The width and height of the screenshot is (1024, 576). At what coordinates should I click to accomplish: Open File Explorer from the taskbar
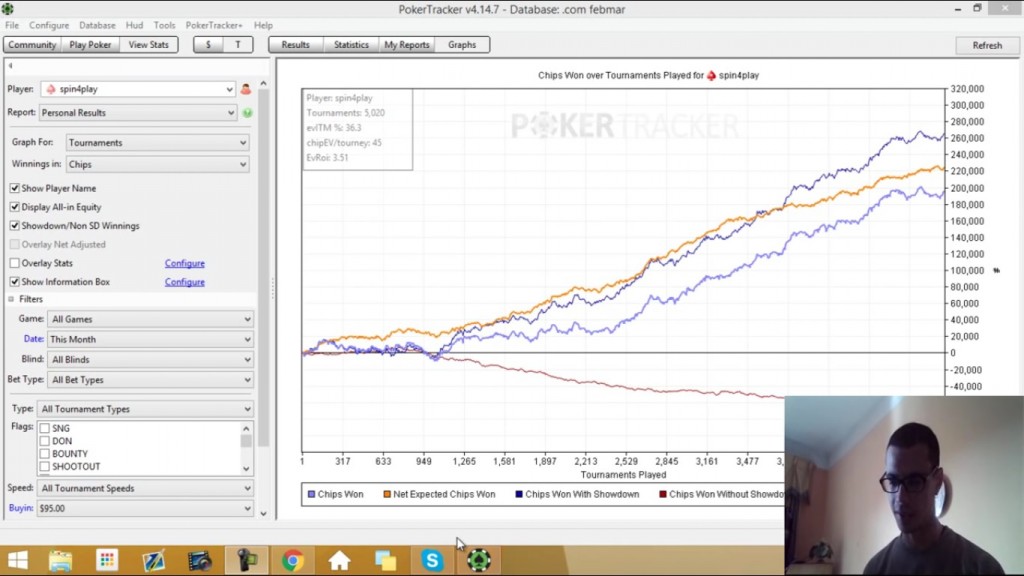point(60,560)
